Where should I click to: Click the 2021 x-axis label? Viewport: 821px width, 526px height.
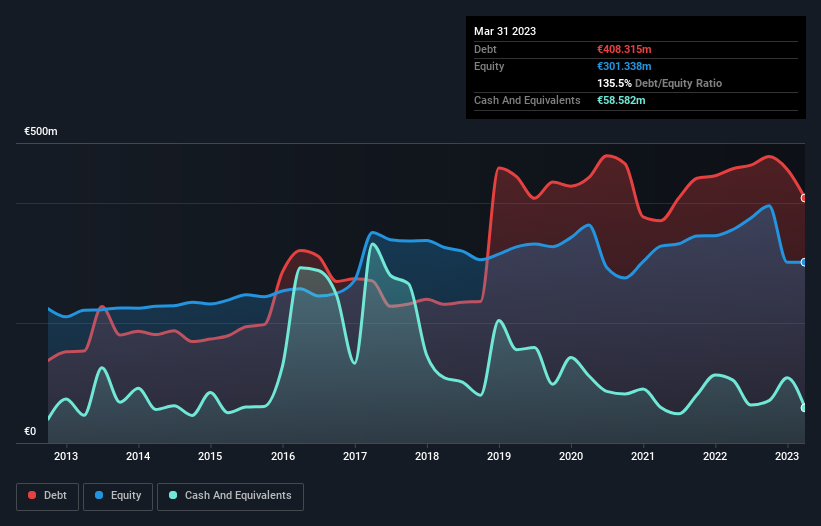tap(643, 456)
